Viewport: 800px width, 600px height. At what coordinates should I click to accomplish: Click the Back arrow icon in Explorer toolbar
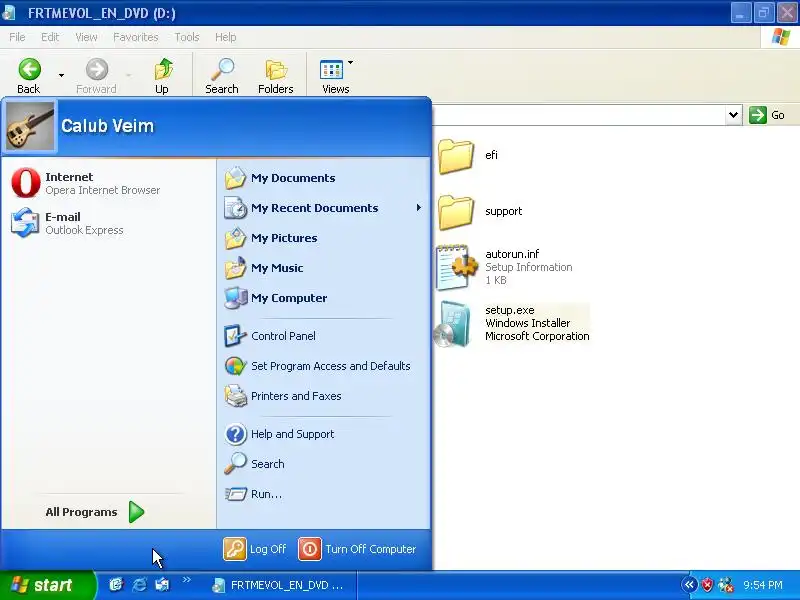29,69
